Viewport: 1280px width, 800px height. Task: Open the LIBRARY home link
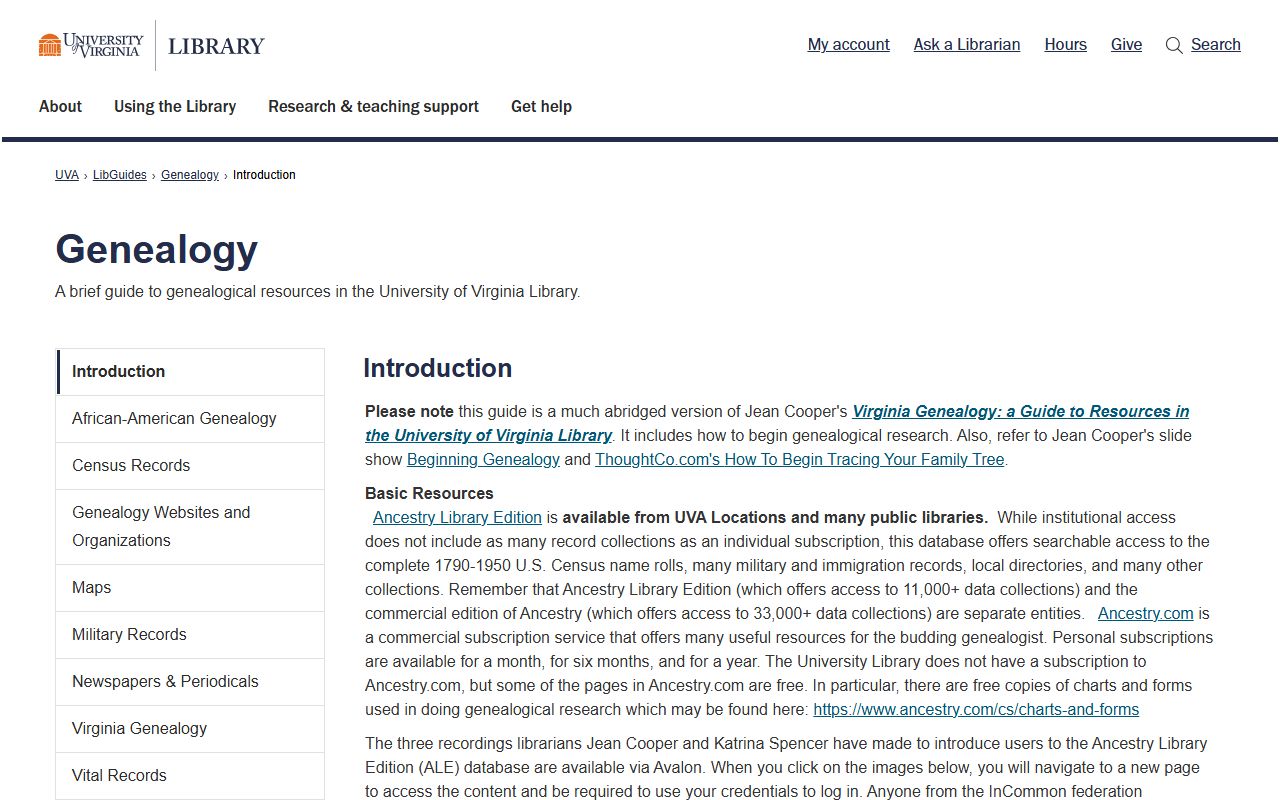(216, 46)
